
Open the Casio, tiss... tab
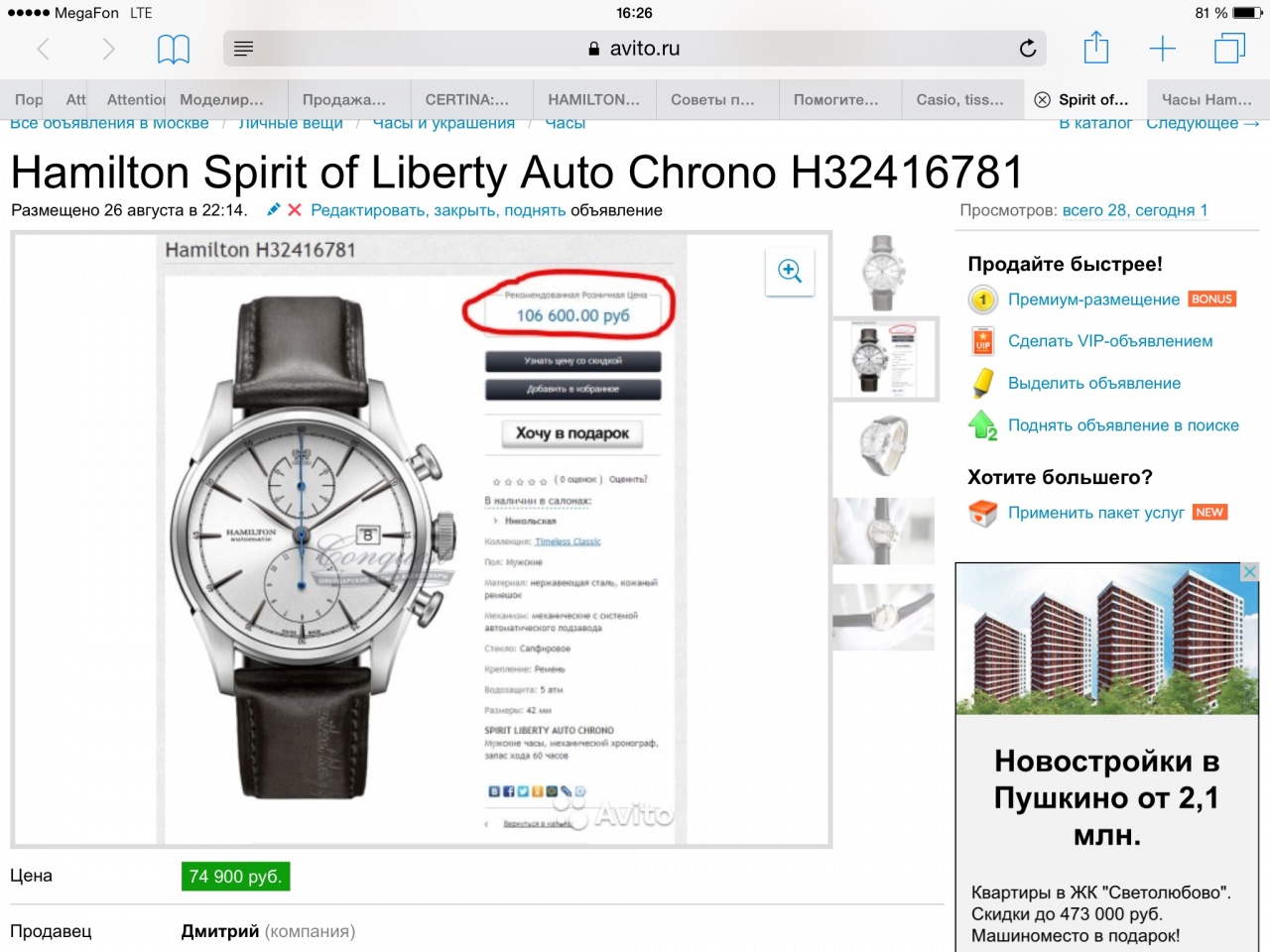point(962,99)
